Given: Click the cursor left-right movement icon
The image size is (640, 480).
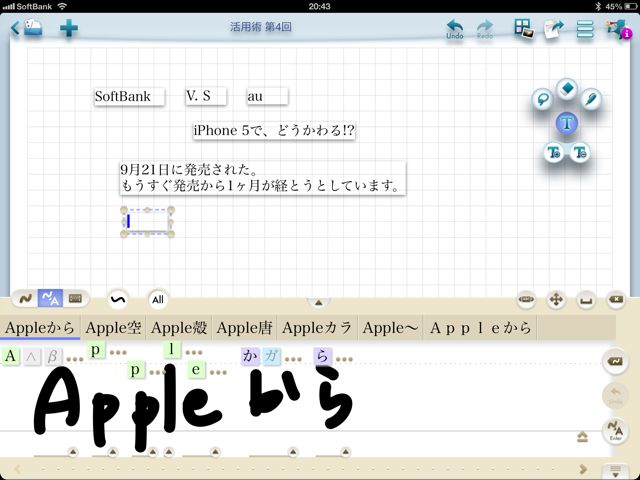Looking at the screenshot, I should coord(526,299).
